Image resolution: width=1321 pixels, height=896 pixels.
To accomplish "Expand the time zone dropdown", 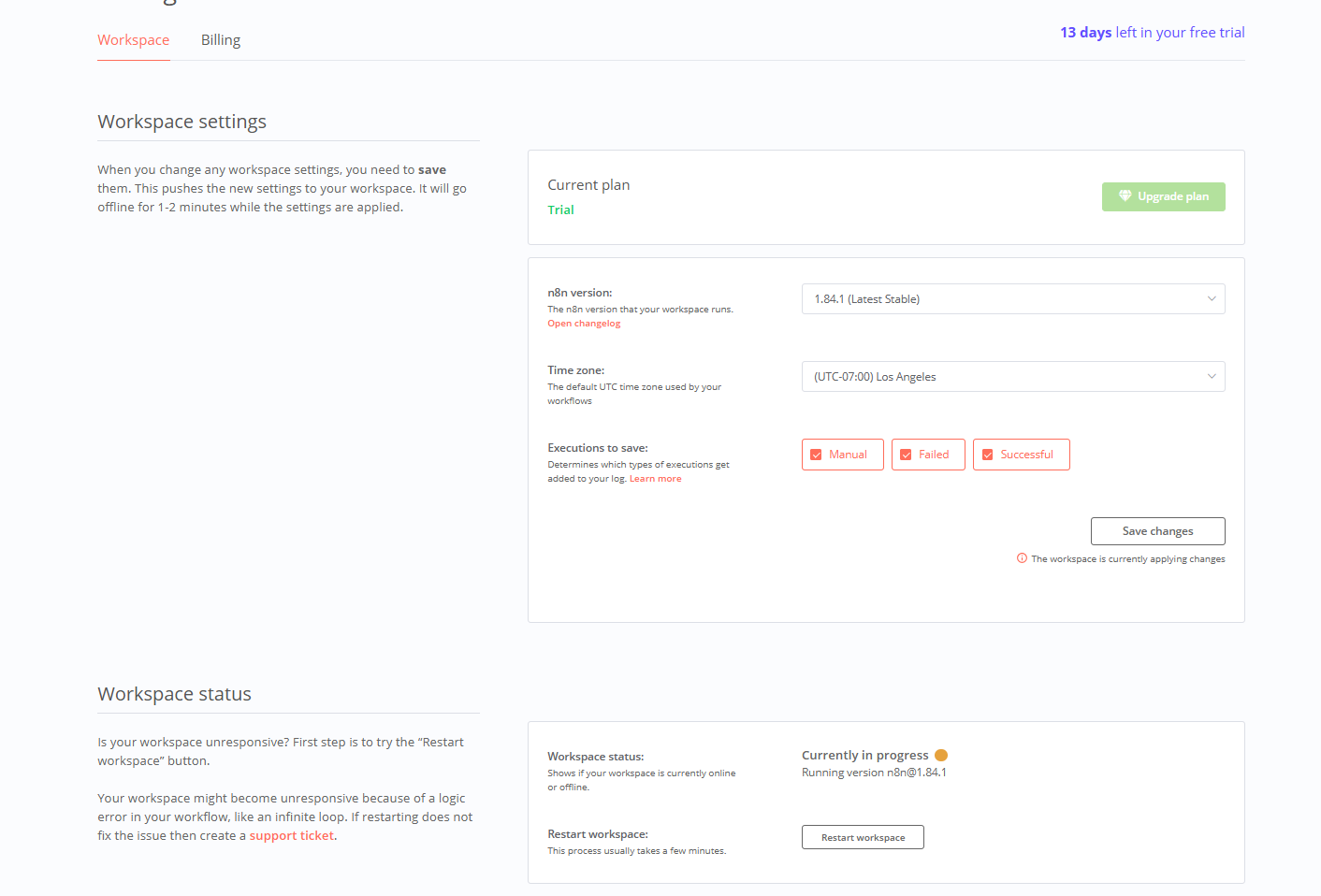I will 1012,377.
